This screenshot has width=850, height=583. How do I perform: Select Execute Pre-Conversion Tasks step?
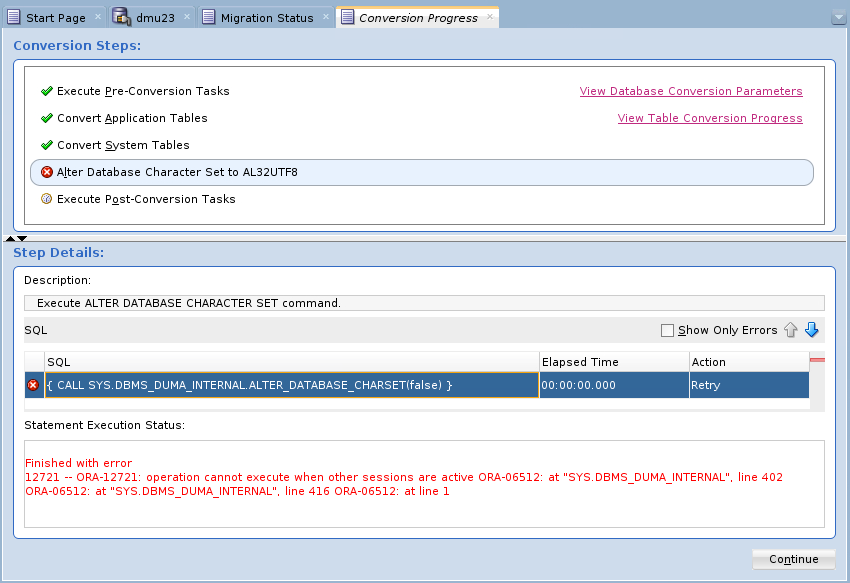(x=143, y=91)
